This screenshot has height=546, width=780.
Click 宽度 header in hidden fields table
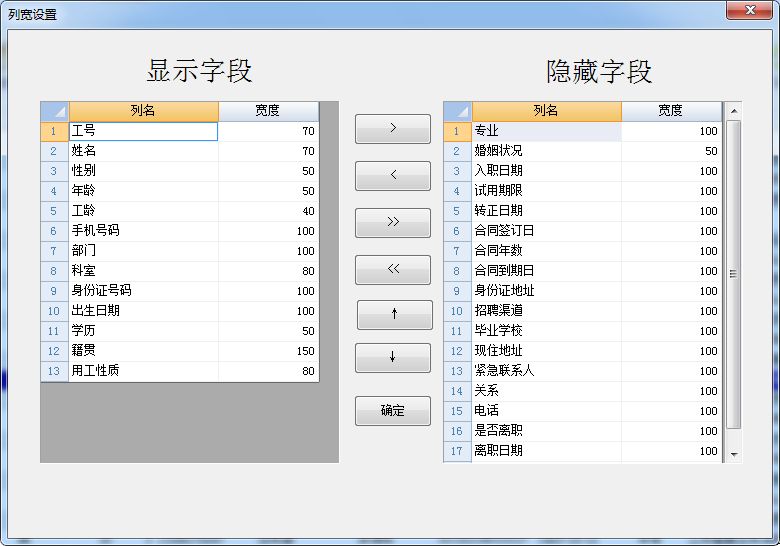672,111
